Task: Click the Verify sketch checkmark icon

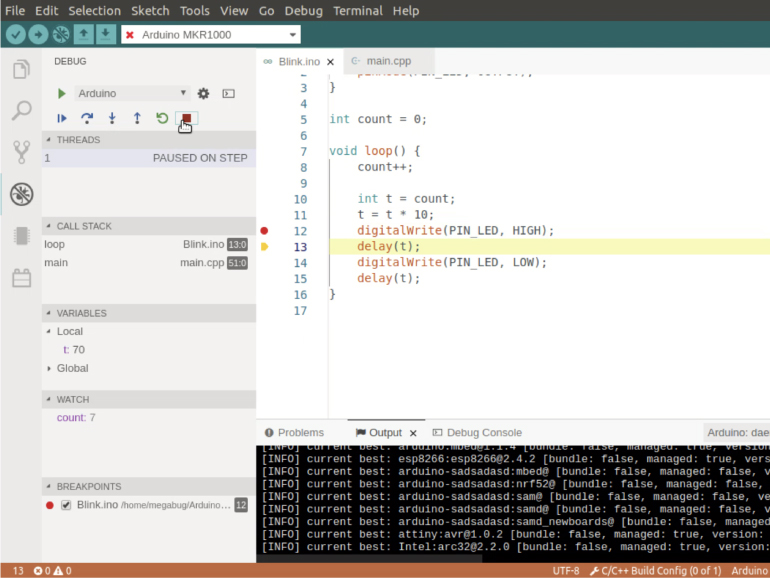Action: [16, 34]
